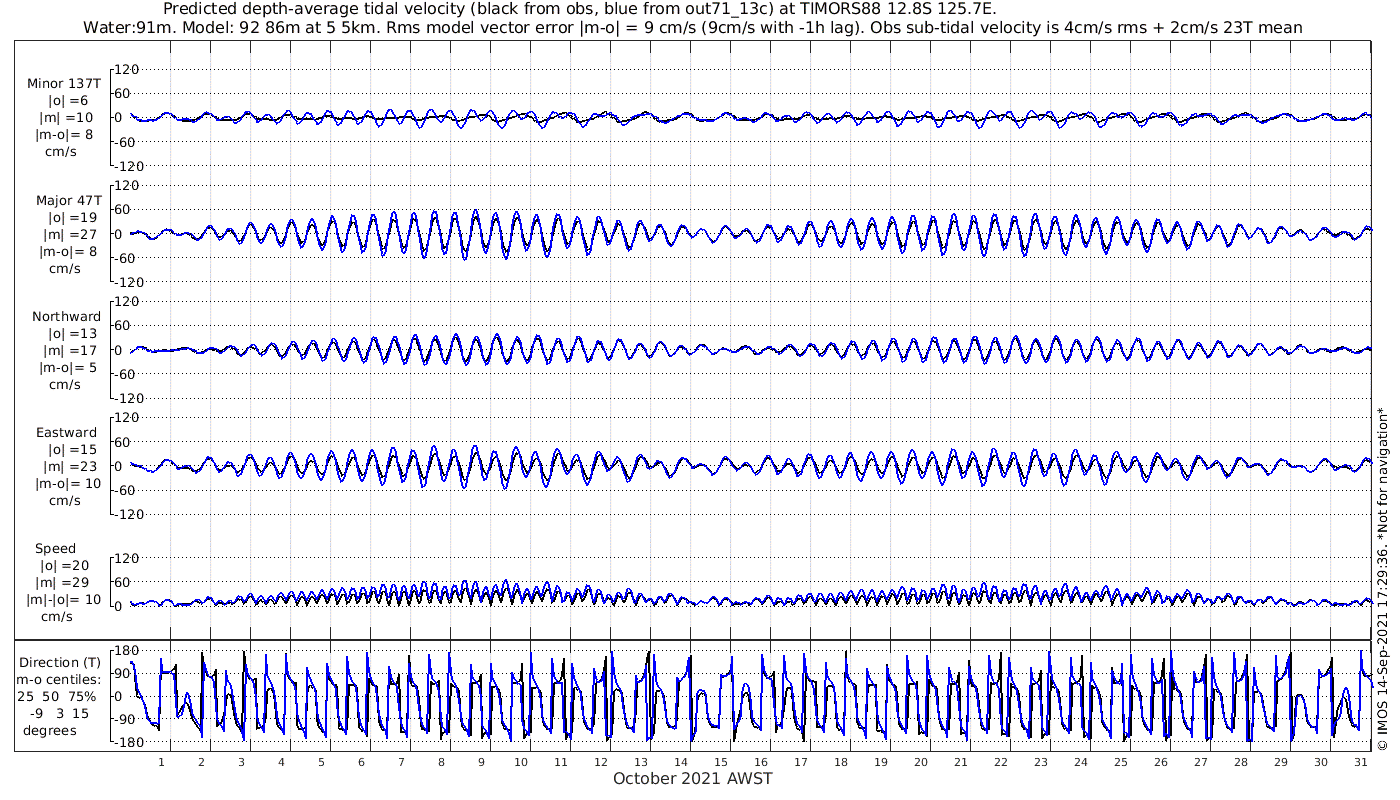
Task: Click day 29 on the x-axis
Action: (1281, 762)
